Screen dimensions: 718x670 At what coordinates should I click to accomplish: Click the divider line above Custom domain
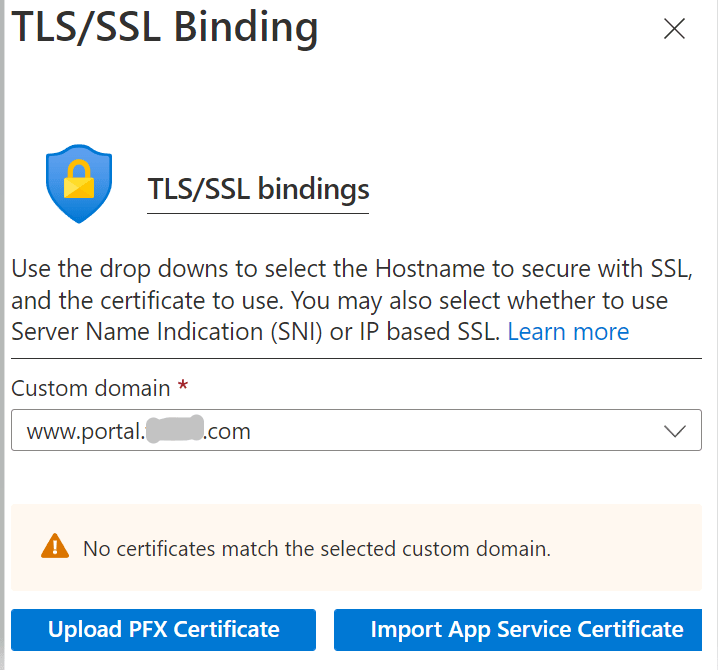coord(356,358)
